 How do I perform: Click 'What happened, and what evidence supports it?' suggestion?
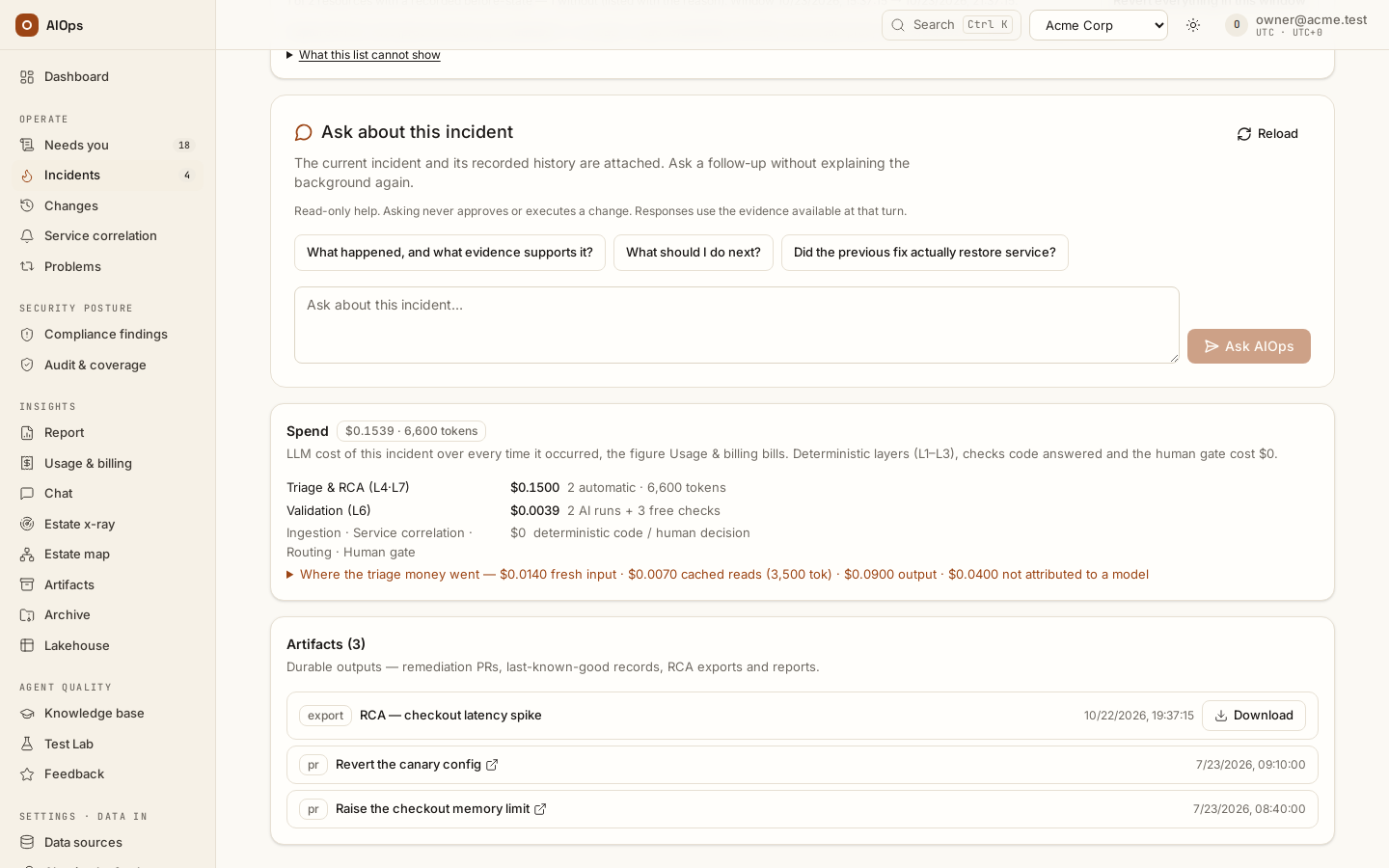(x=449, y=253)
